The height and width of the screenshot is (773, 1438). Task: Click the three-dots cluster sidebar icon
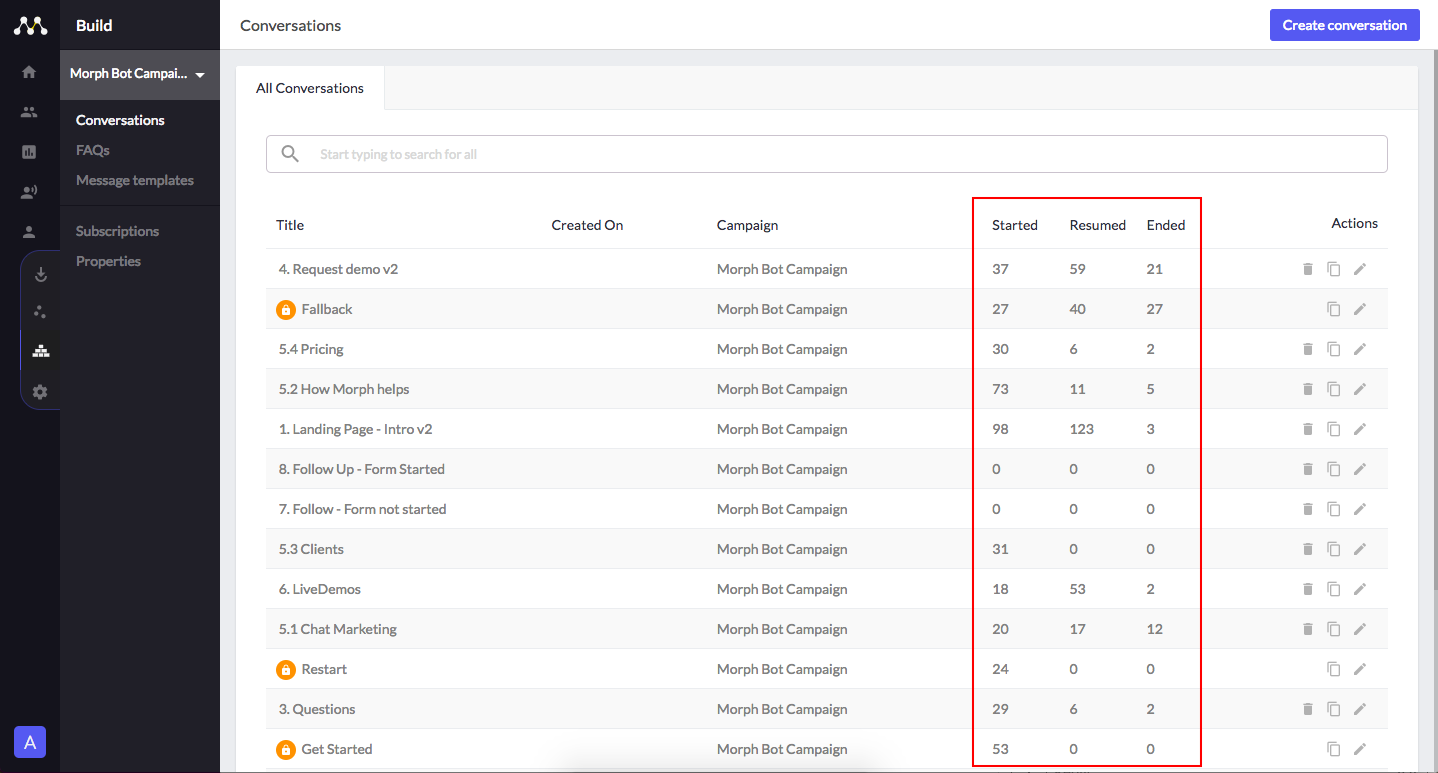click(40, 311)
